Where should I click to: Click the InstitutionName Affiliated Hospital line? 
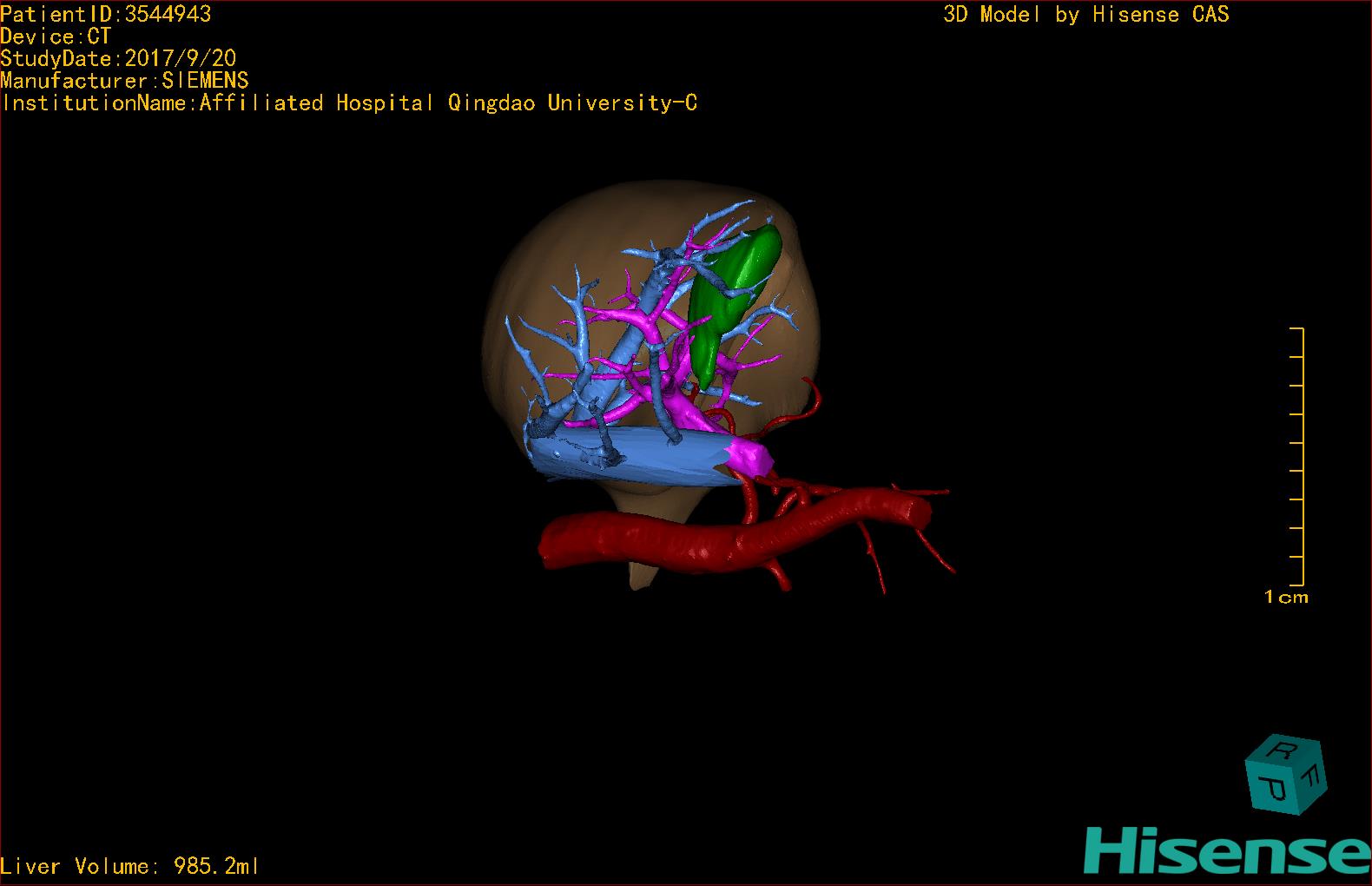click(349, 103)
